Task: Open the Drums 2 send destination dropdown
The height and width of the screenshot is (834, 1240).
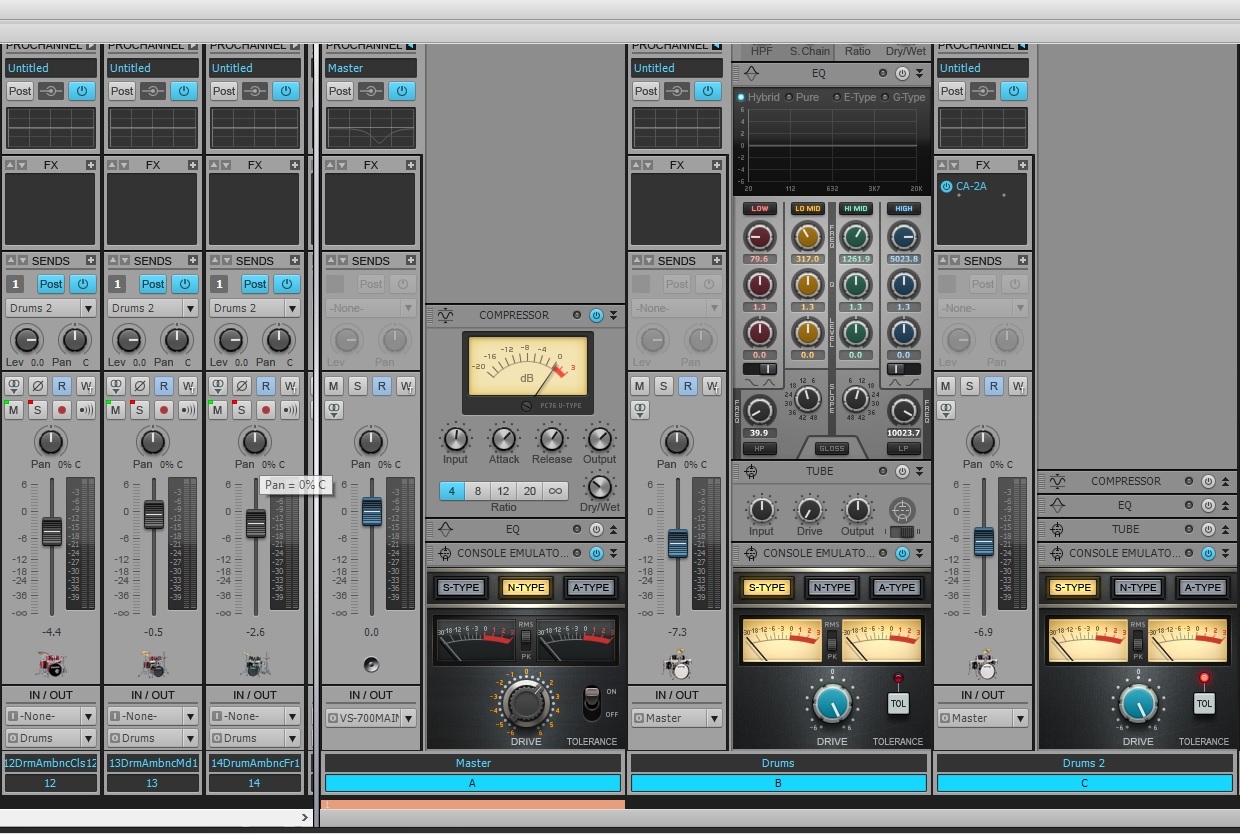Action: (x=48, y=307)
